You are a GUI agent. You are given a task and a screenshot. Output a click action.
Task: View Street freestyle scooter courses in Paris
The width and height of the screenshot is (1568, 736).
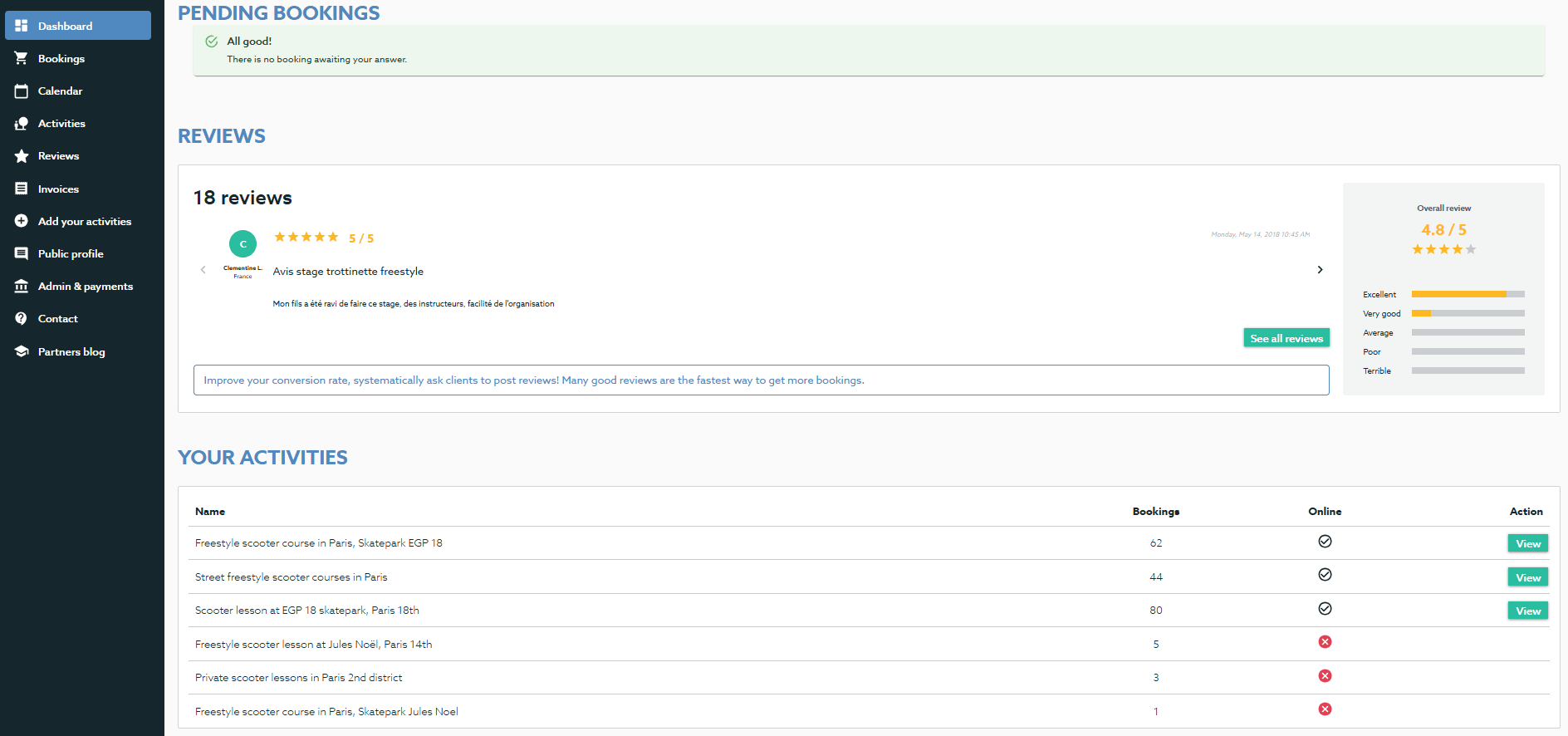(x=1528, y=577)
